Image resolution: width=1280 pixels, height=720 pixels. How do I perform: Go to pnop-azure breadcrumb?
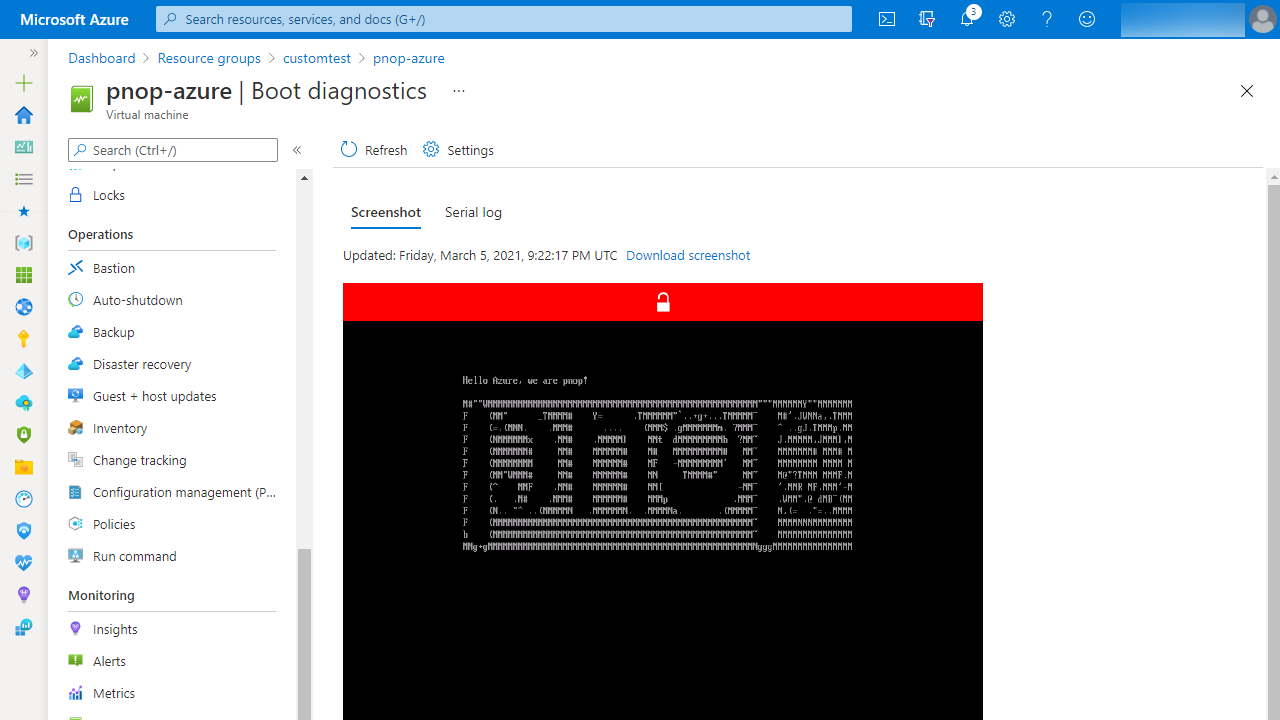click(409, 58)
